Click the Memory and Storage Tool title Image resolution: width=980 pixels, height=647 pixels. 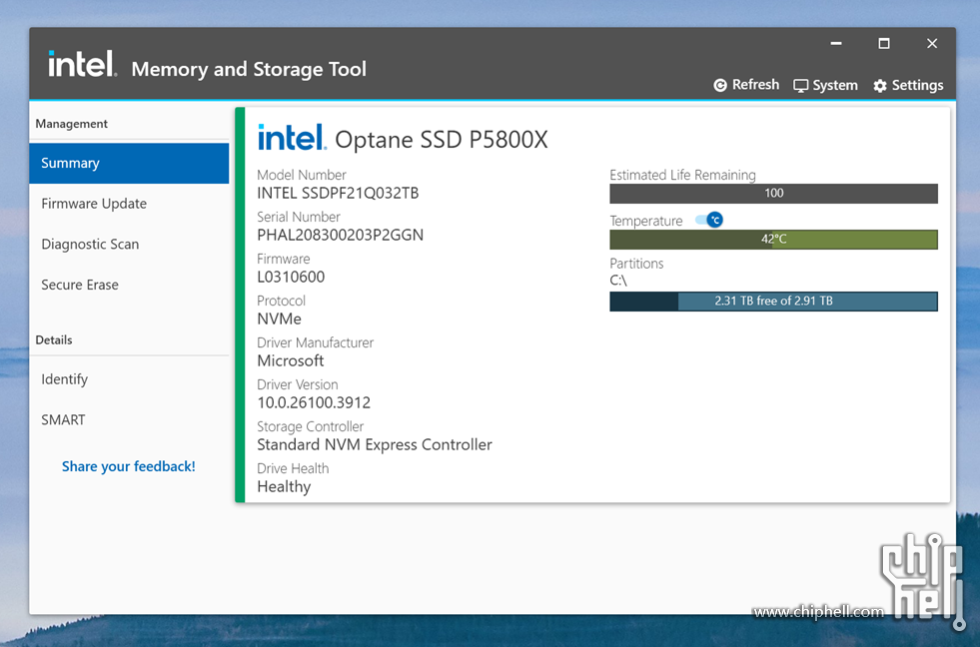coord(249,69)
